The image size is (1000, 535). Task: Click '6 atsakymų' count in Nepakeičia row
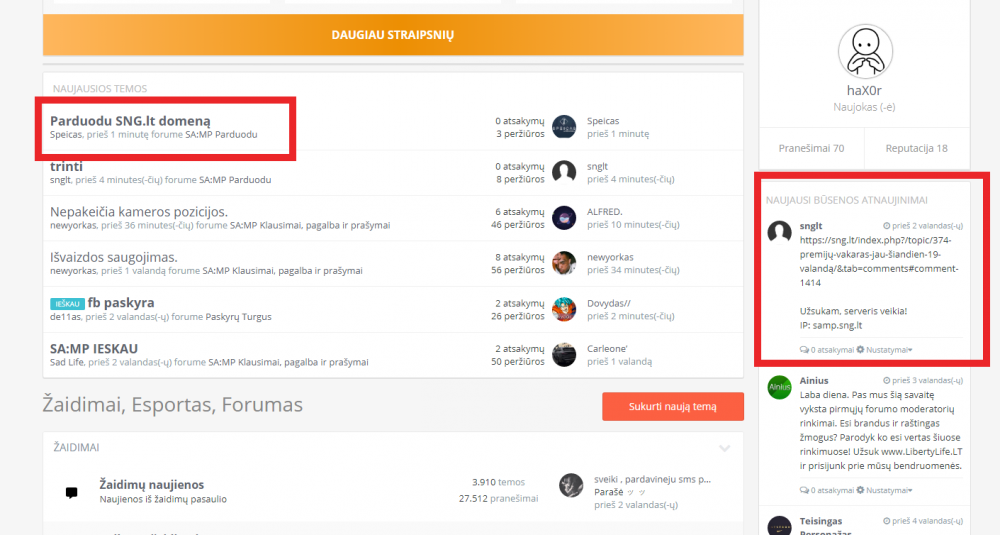click(520, 212)
